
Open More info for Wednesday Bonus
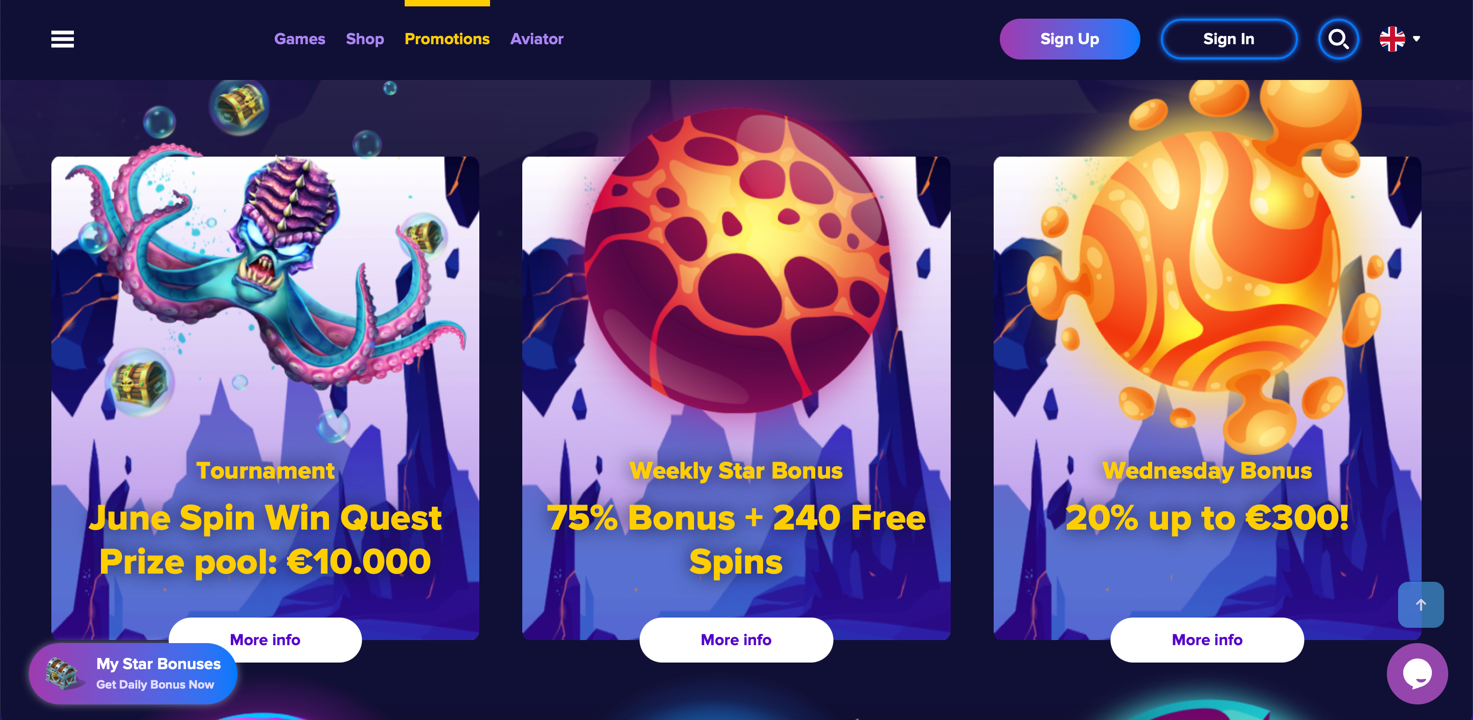click(x=1207, y=640)
